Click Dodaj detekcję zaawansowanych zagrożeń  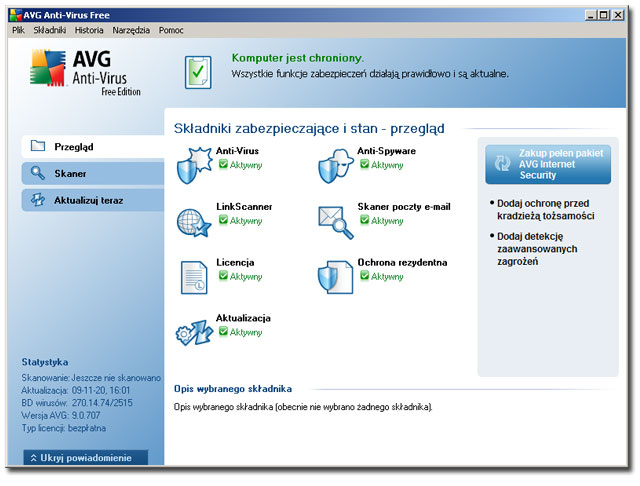pos(537,249)
